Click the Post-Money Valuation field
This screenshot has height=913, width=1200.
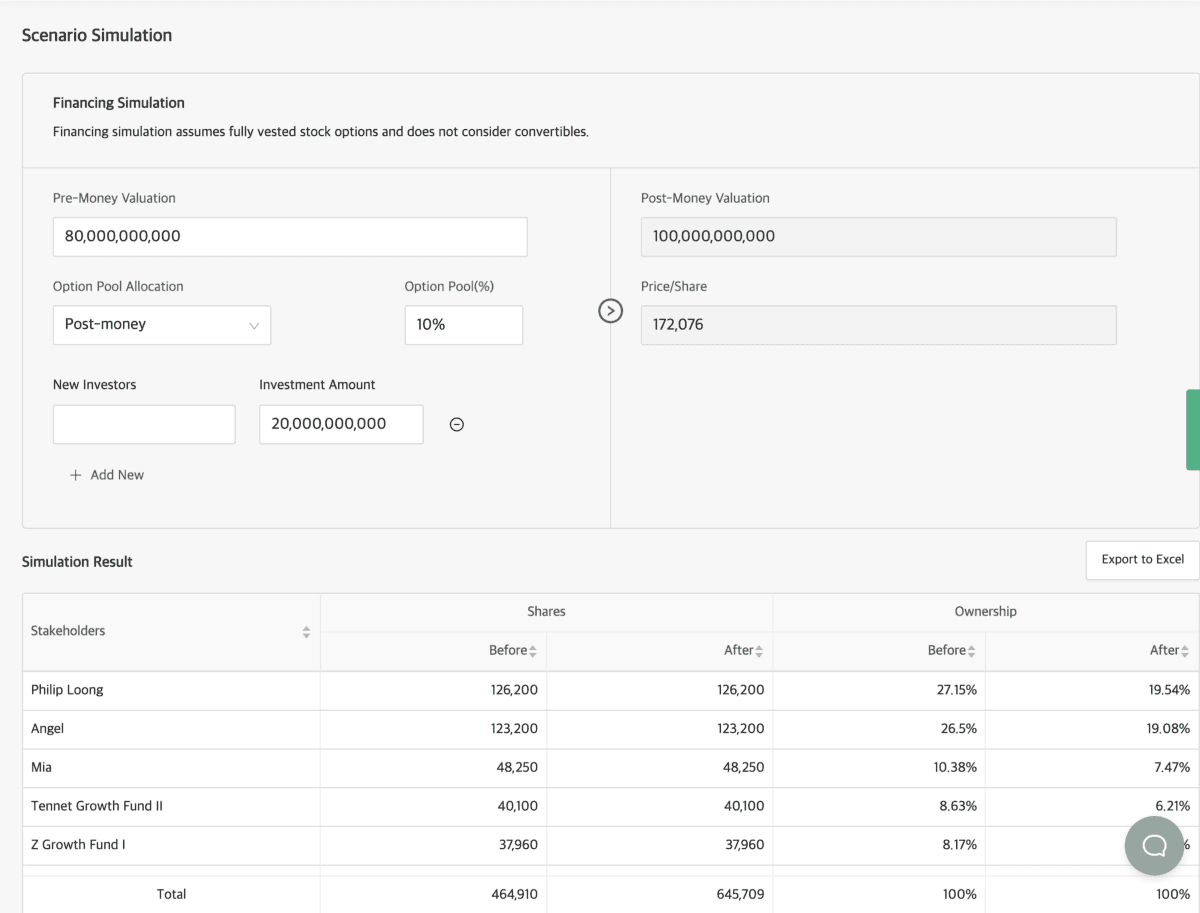(x=879, y=237)
